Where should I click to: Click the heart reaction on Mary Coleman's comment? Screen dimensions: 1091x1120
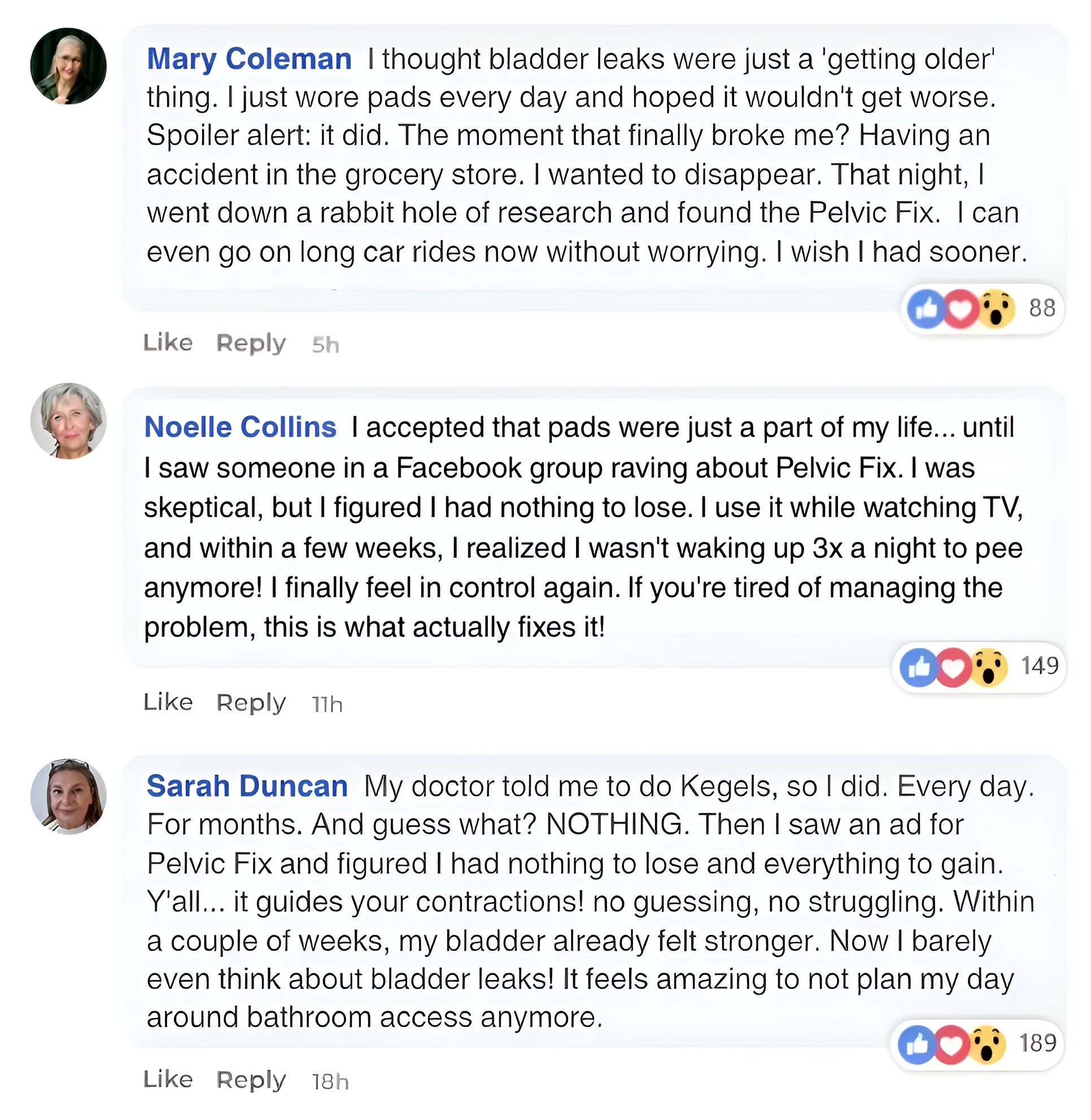[961, 309]
